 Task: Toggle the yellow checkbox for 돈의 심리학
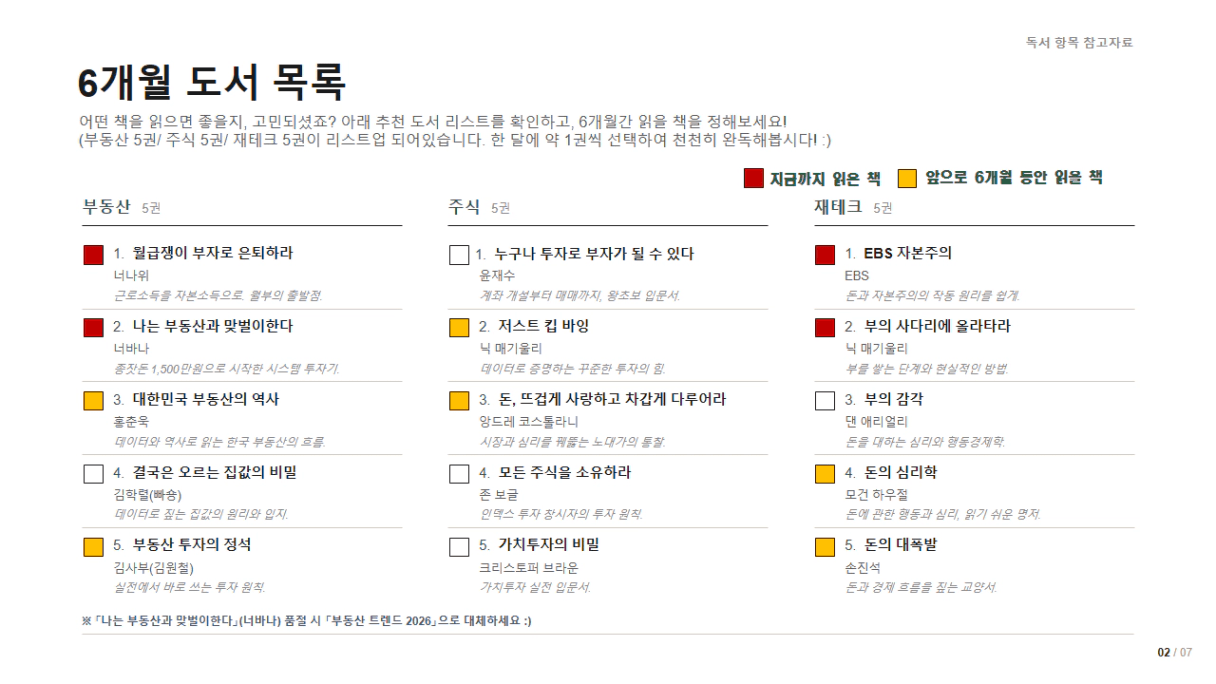pos(825,473)
